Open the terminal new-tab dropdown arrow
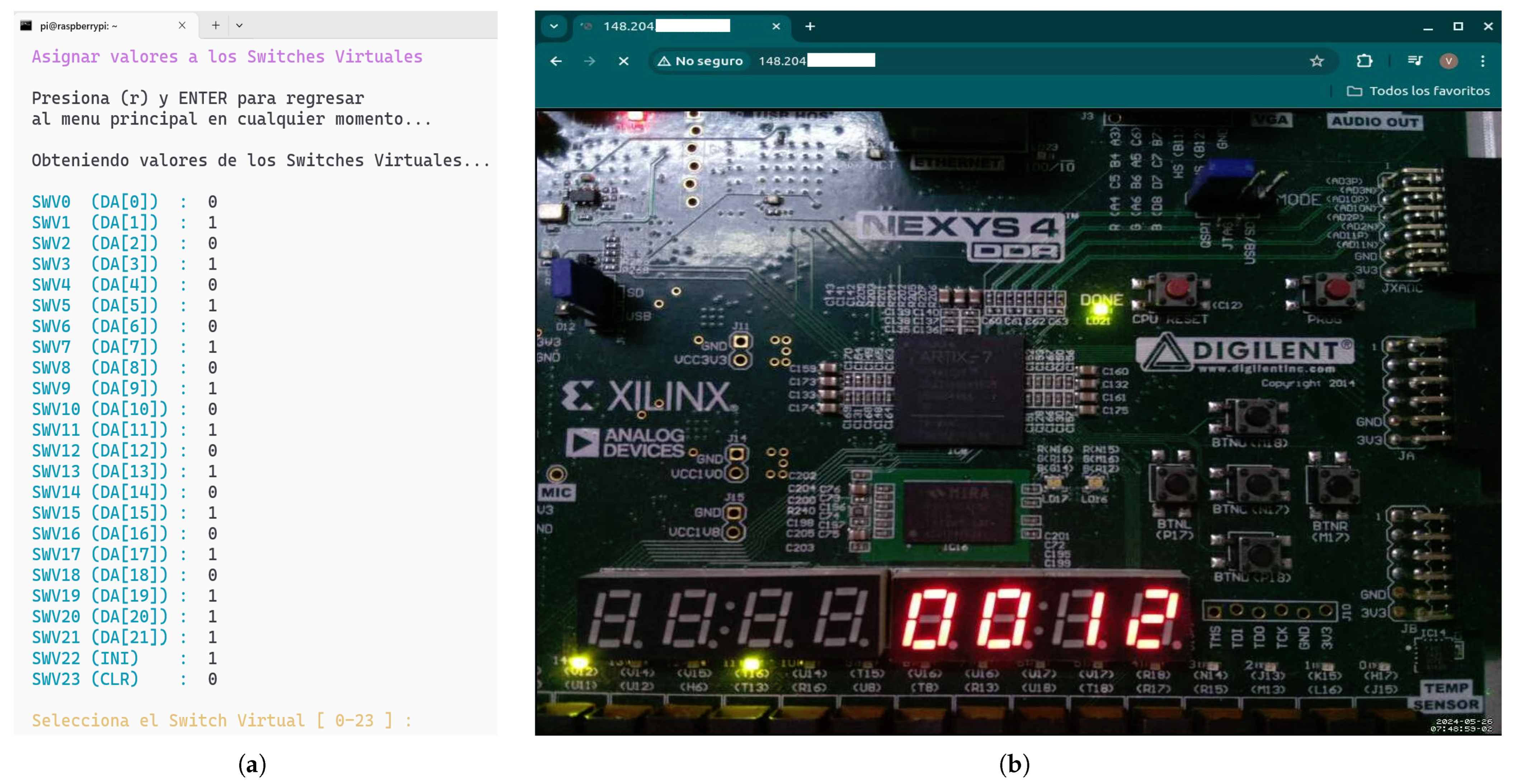 click(x=239, y=26)
